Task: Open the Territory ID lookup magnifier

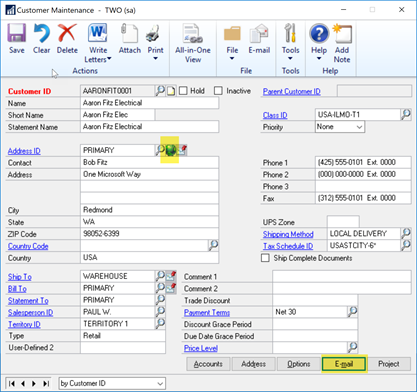Action: point(160,323)
